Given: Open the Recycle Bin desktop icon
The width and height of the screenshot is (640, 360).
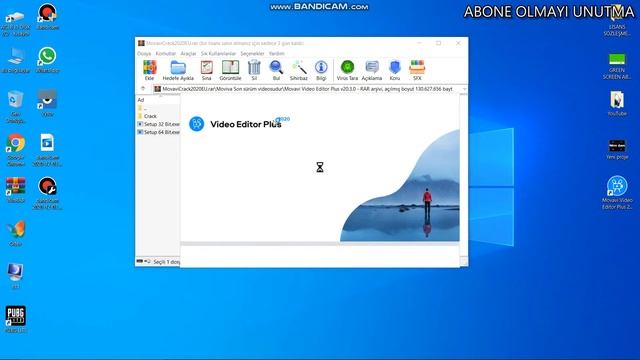Looking at the screenshot, I should [x=16, y=107].
